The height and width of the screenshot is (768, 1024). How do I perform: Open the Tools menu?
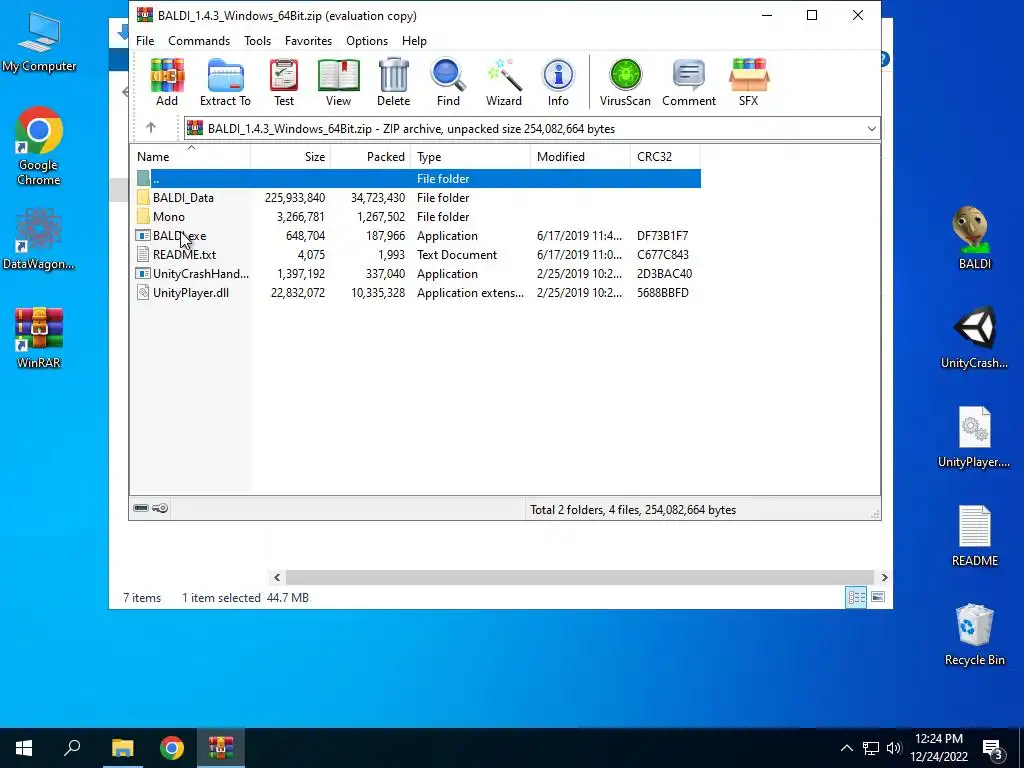pyautogui.click(x=257, y=40)
